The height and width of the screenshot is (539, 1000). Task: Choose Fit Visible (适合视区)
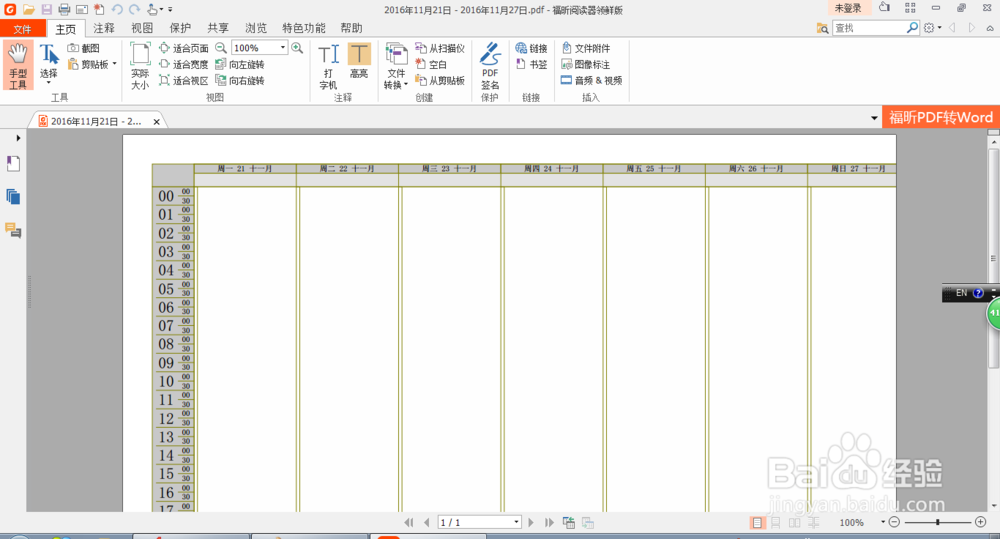click(x=184, y=80)
